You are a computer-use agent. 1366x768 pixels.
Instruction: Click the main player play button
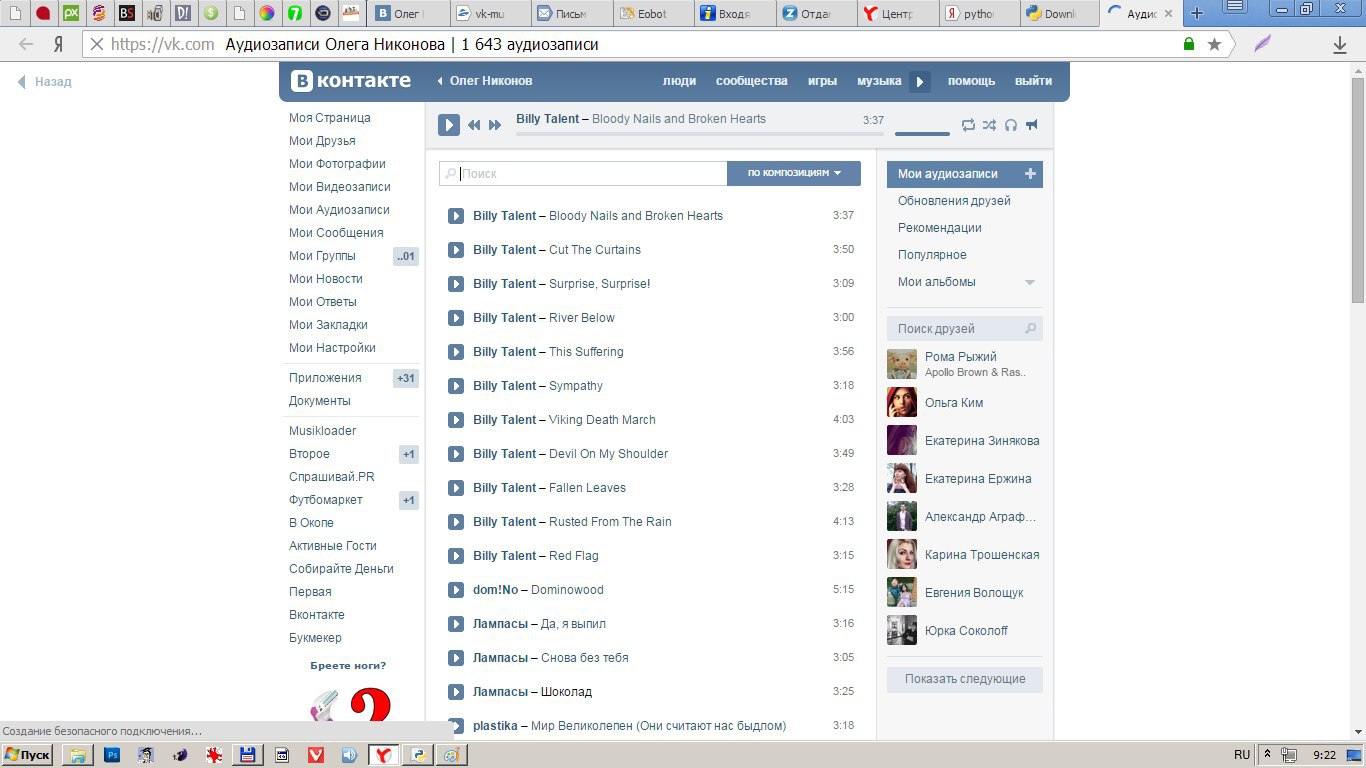click(449, 125)
